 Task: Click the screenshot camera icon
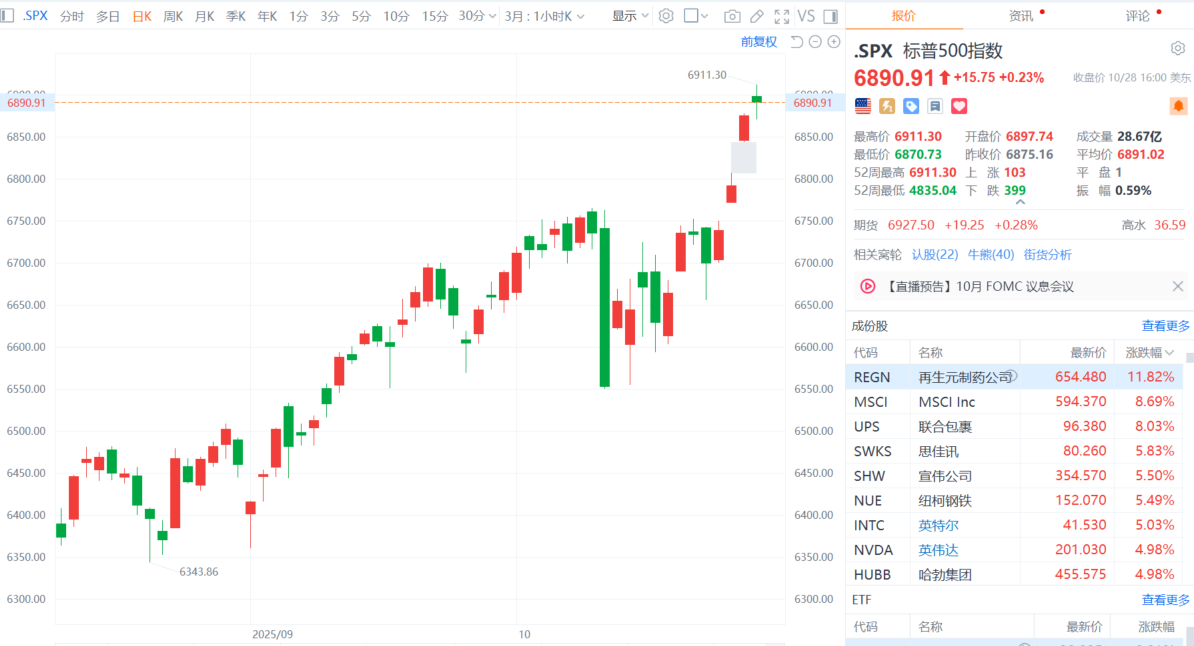(x=732, y=16)
